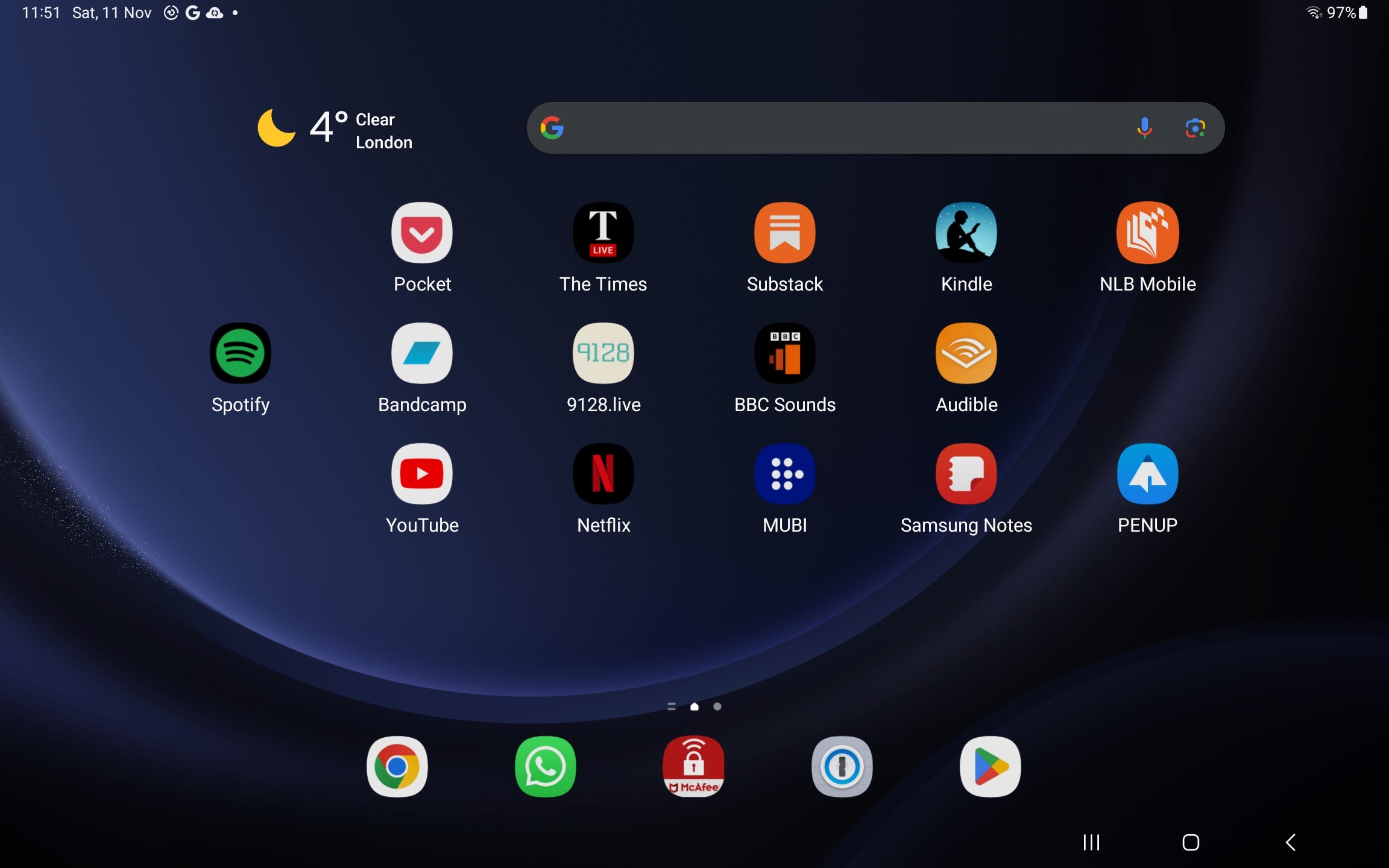Tap the recent apps navigation button
Image resolution: width=1389 pixels, height=868 pixels.
(1091, 842)
